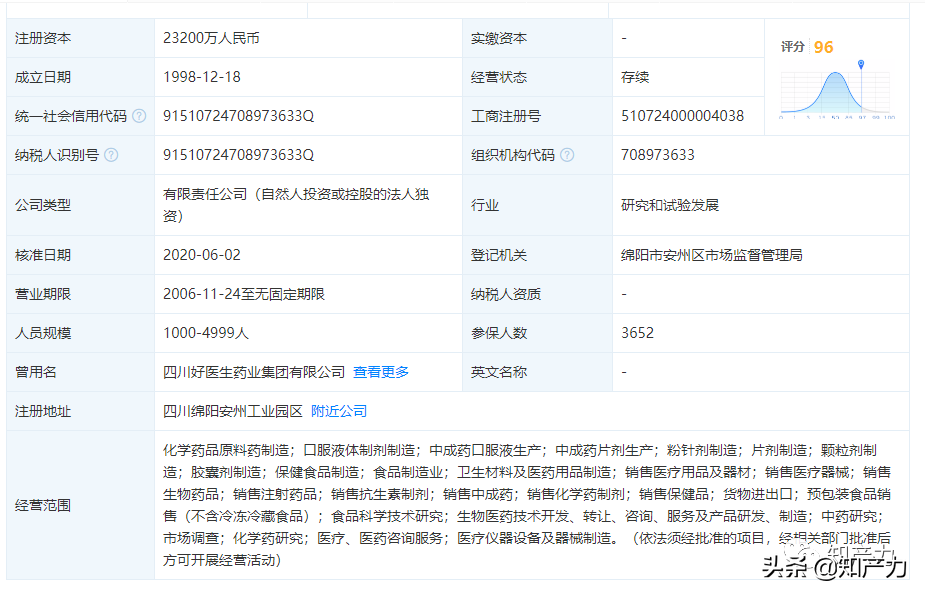Click the blue marker on score chart

click(861, 64)
